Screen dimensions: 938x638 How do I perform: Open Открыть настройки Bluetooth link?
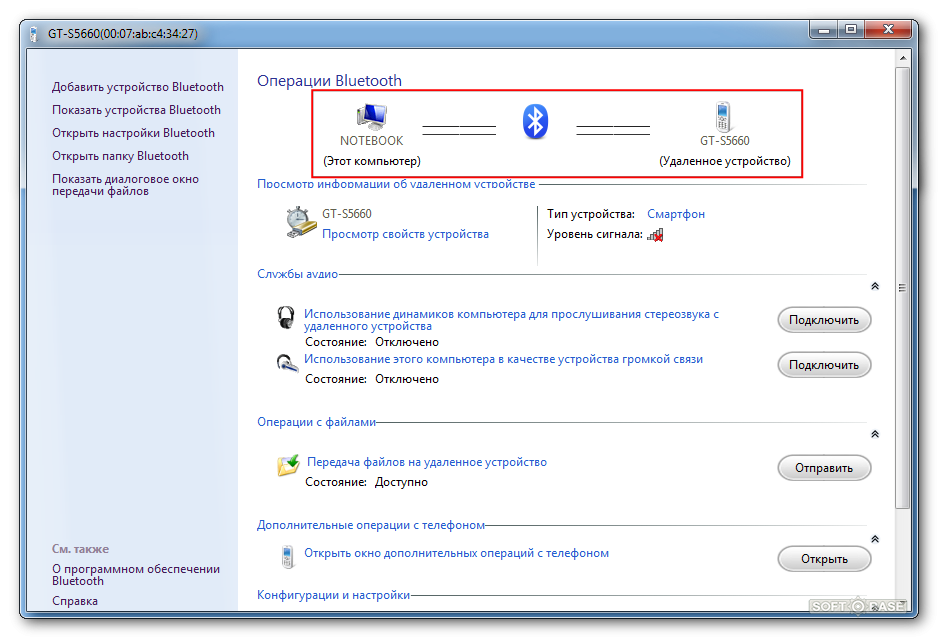point(133,133)
